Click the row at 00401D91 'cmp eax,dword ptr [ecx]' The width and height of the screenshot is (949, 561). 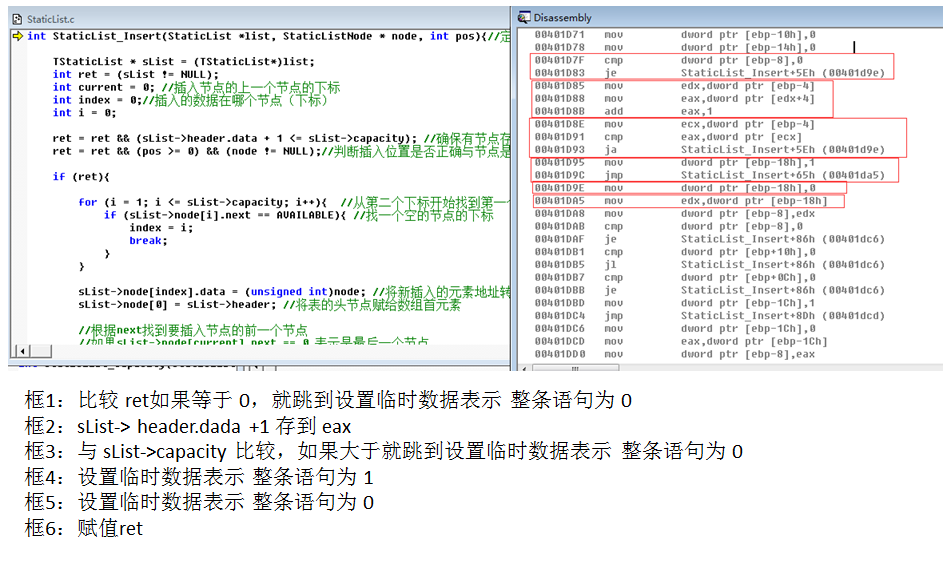[x=668, y=137]
